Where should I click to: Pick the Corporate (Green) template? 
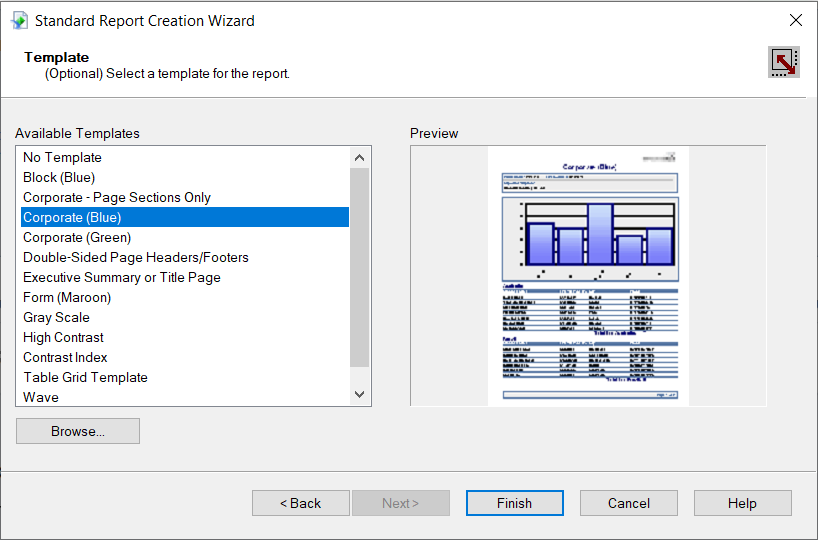point(77,237)
